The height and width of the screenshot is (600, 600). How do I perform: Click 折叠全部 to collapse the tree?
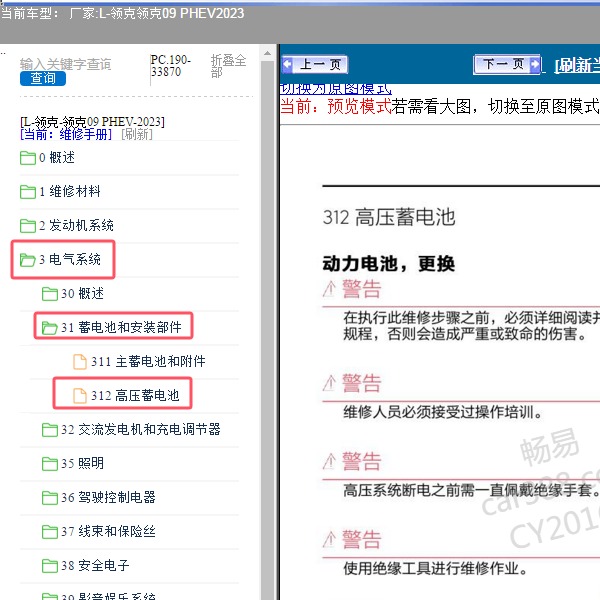coord(228,66)
